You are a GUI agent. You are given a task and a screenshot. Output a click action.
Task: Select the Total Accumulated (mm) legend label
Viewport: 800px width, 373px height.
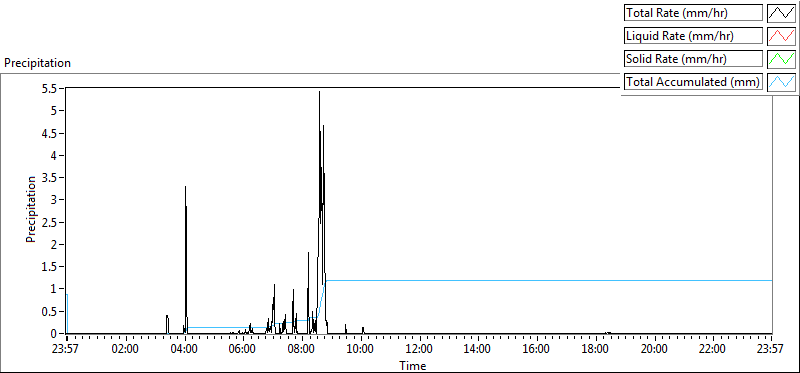693,82
